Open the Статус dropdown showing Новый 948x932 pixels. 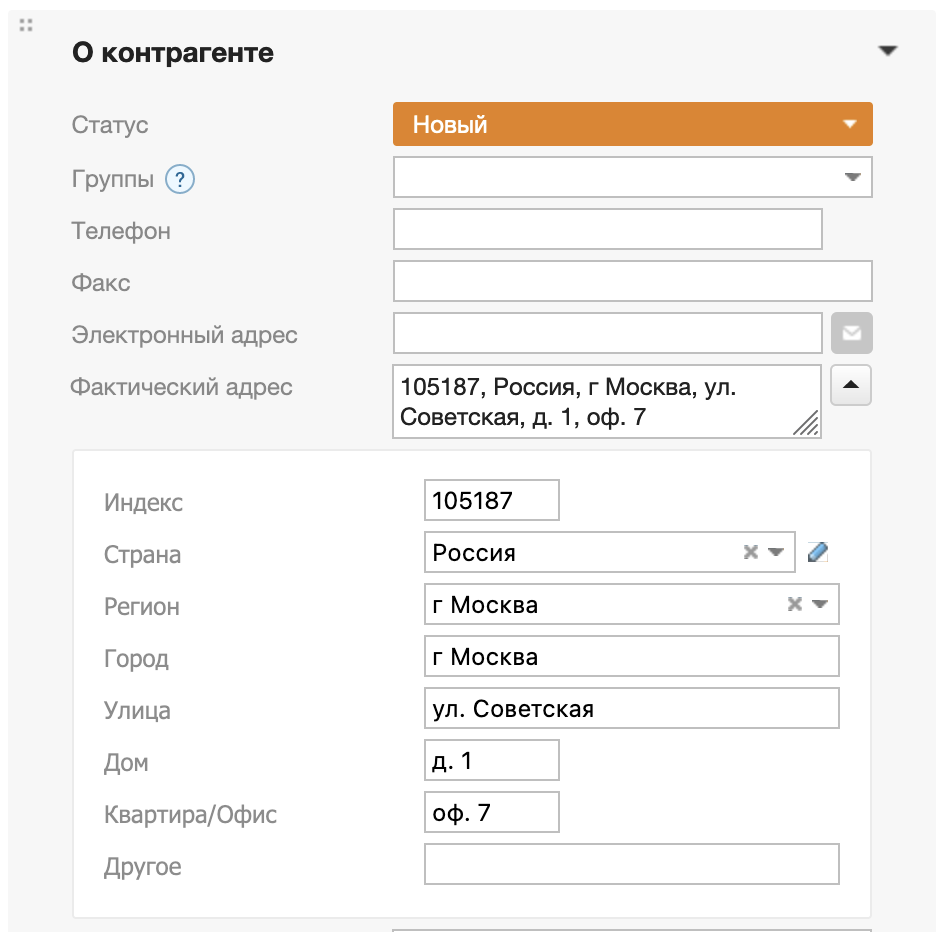point(632,125)
